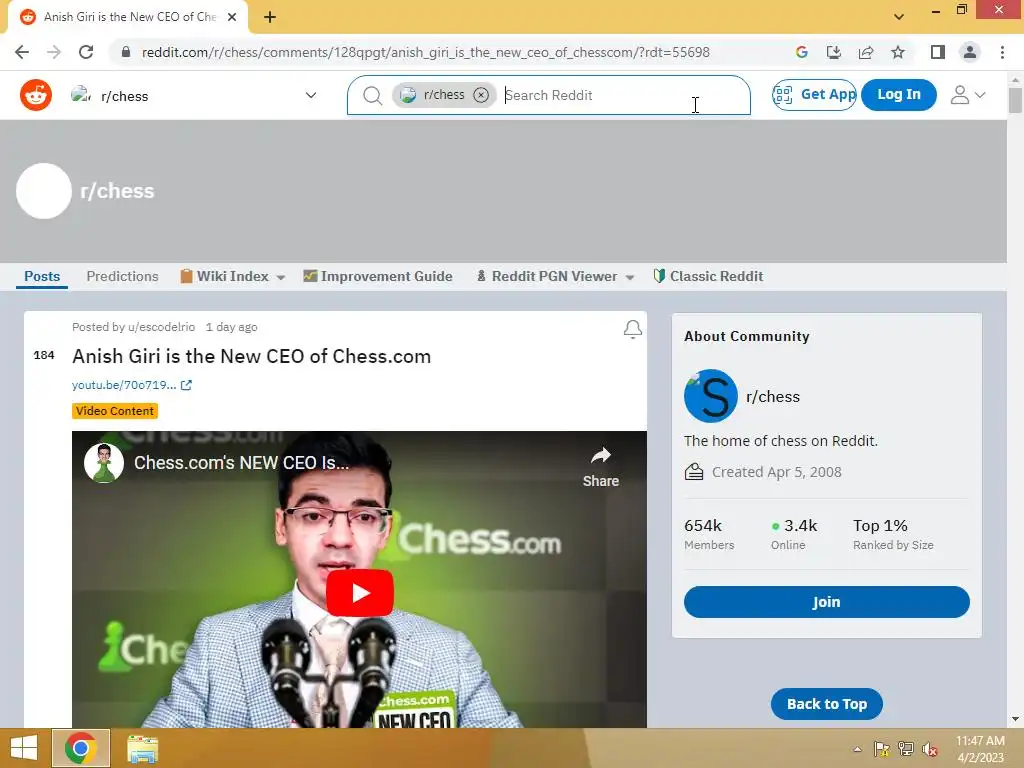Open Chrome's three-dot menu
1024x768 pixels.
1002,52
